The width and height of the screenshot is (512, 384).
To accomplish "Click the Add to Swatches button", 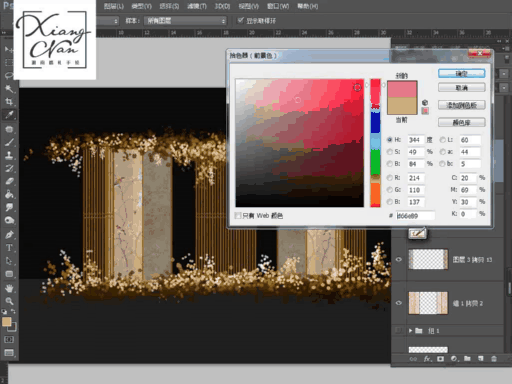I will [x=461, y=105].
